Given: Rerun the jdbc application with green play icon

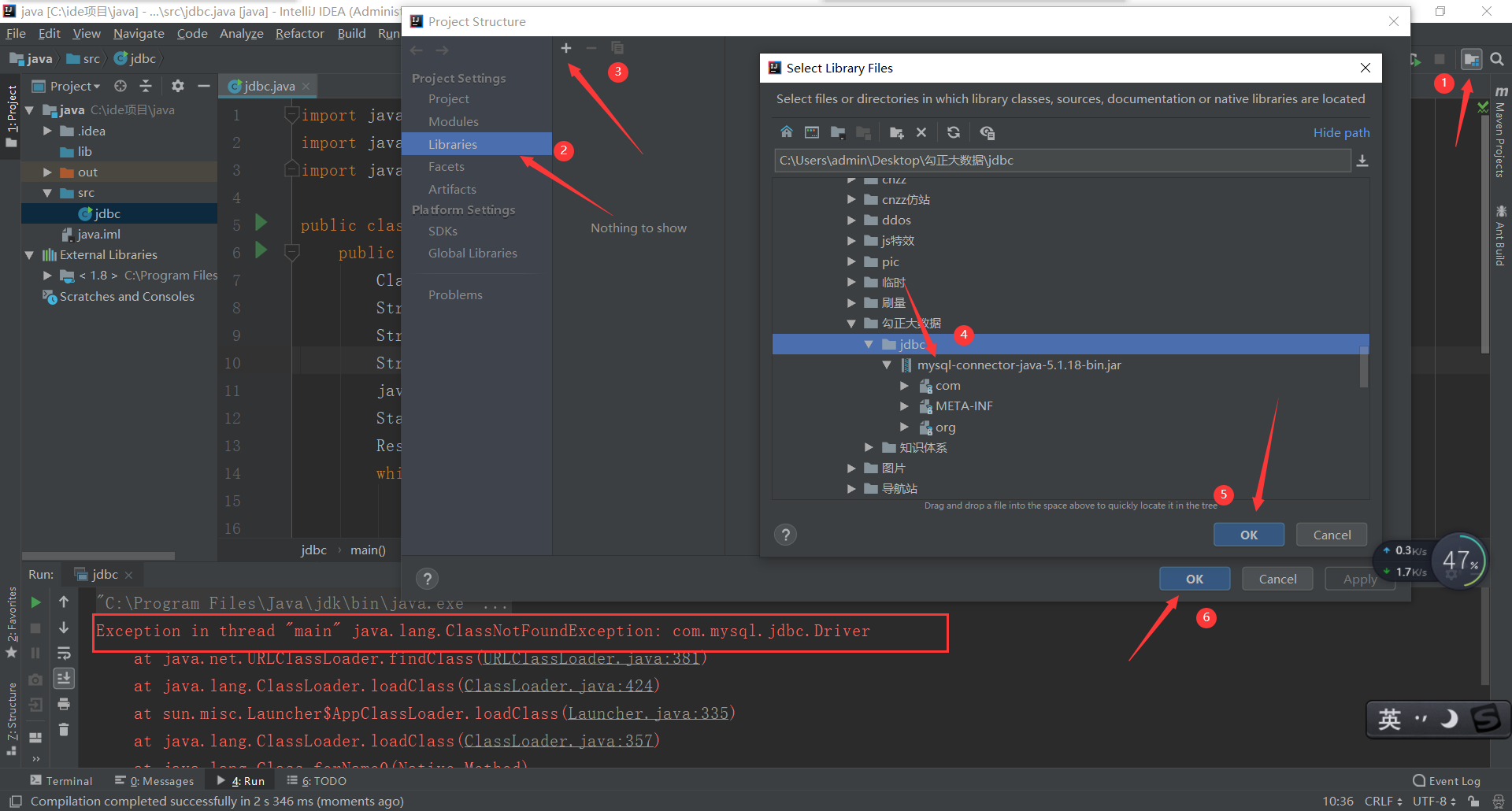Looking at the screenshot, I should [35, 602].
